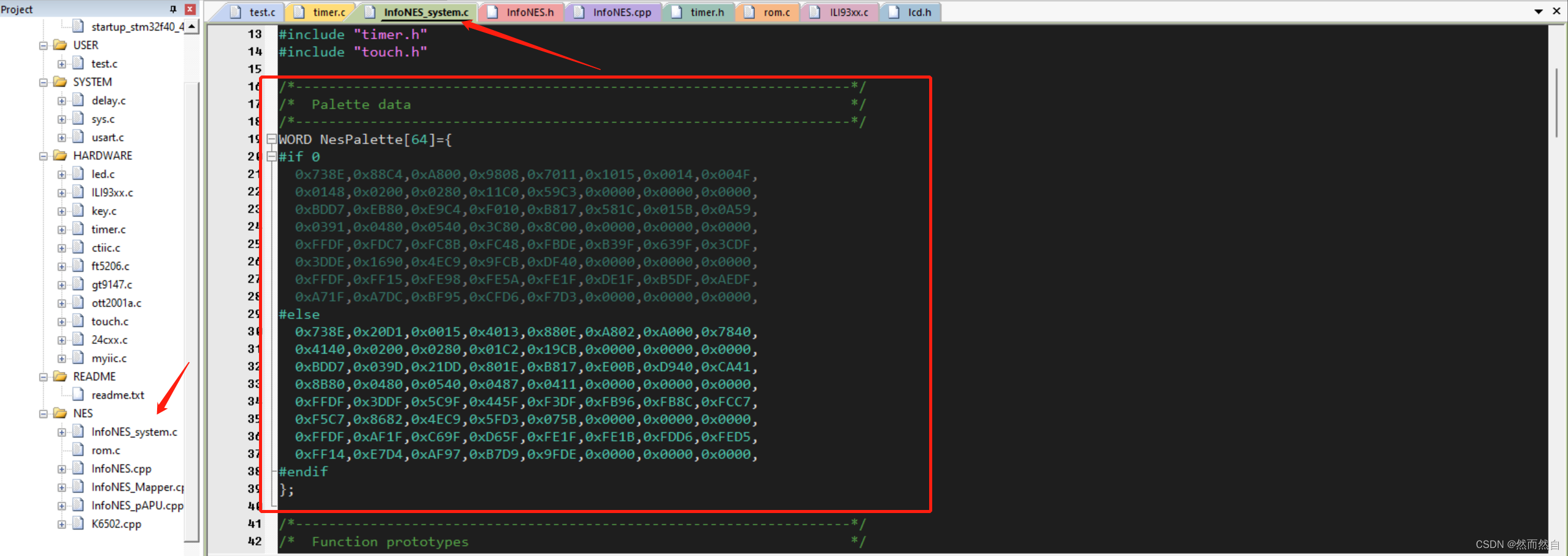This screenshot has width=1568, height=556.
Task: Select the USER group label
Action: [86, 45]
